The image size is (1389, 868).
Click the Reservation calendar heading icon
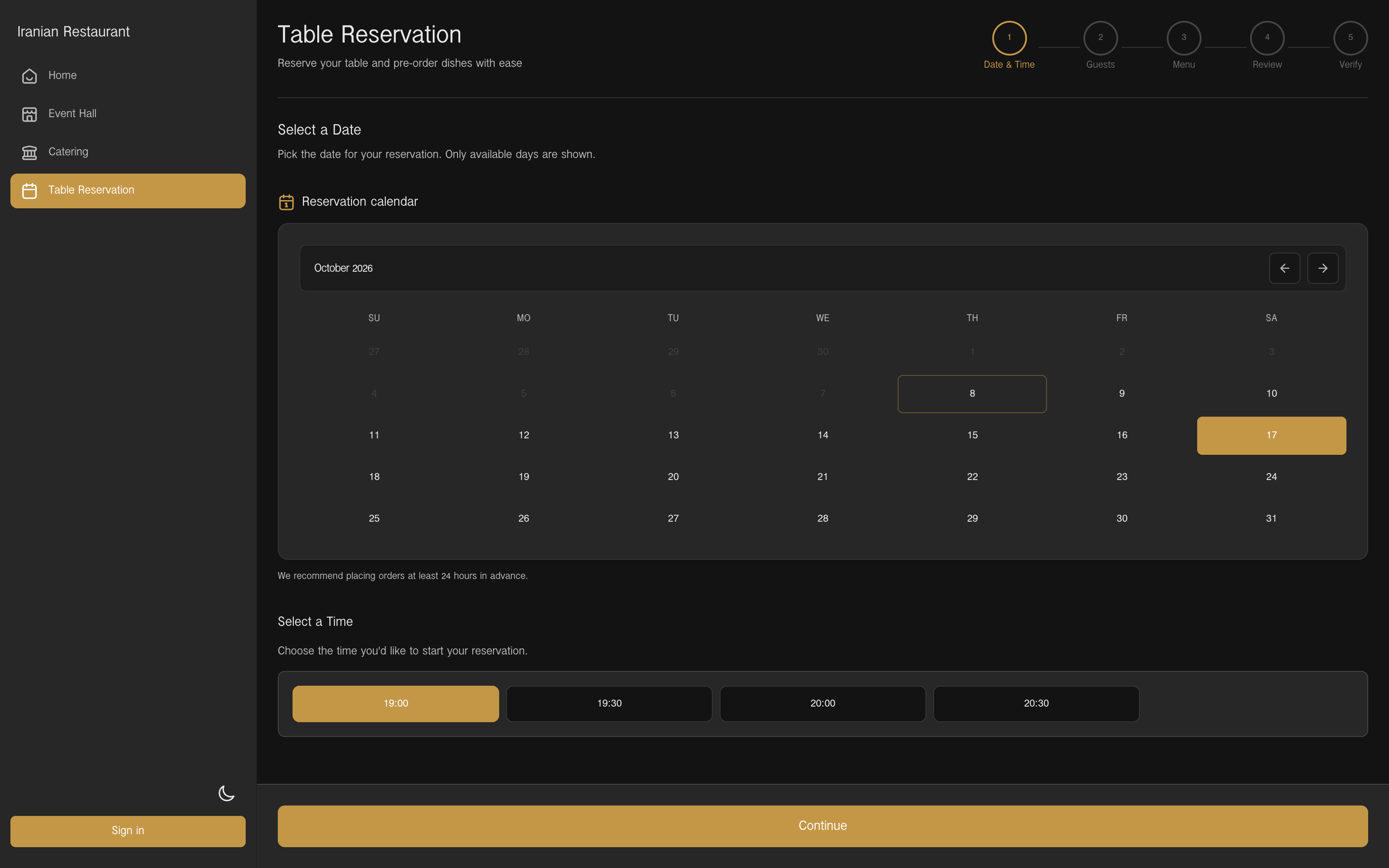coord(286,202)
